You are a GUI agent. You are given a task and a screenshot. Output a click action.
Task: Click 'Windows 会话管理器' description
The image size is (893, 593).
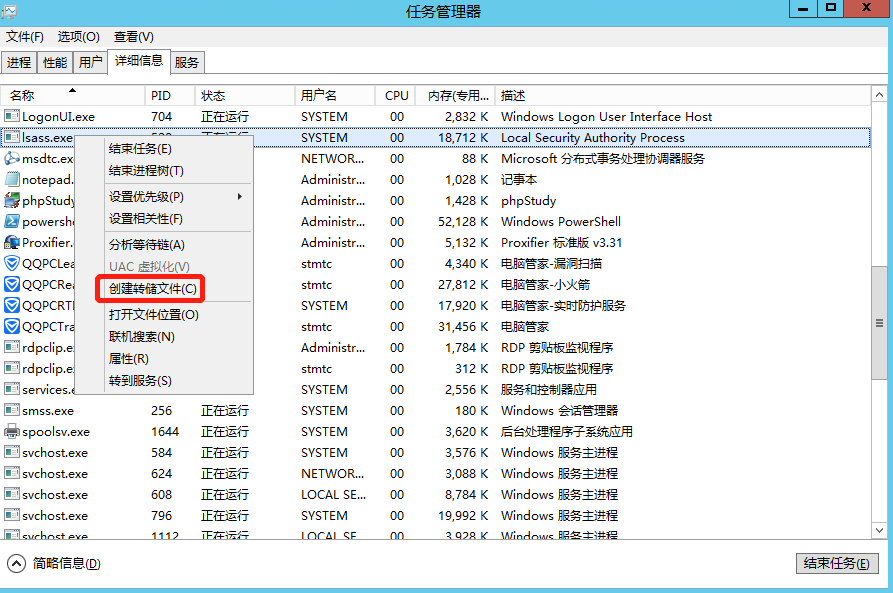pos(559,410)
